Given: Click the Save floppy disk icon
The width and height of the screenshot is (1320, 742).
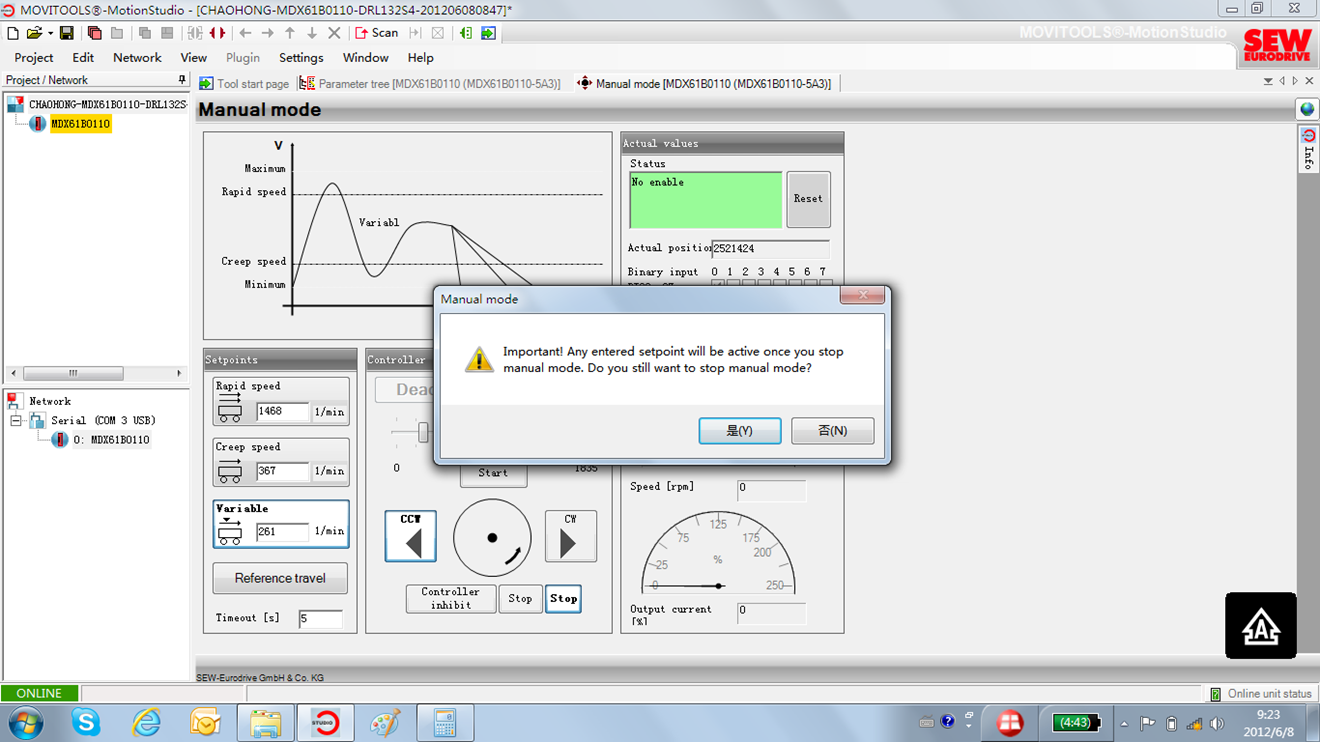Looking at the screenshot, I should [x=67, y=33].
